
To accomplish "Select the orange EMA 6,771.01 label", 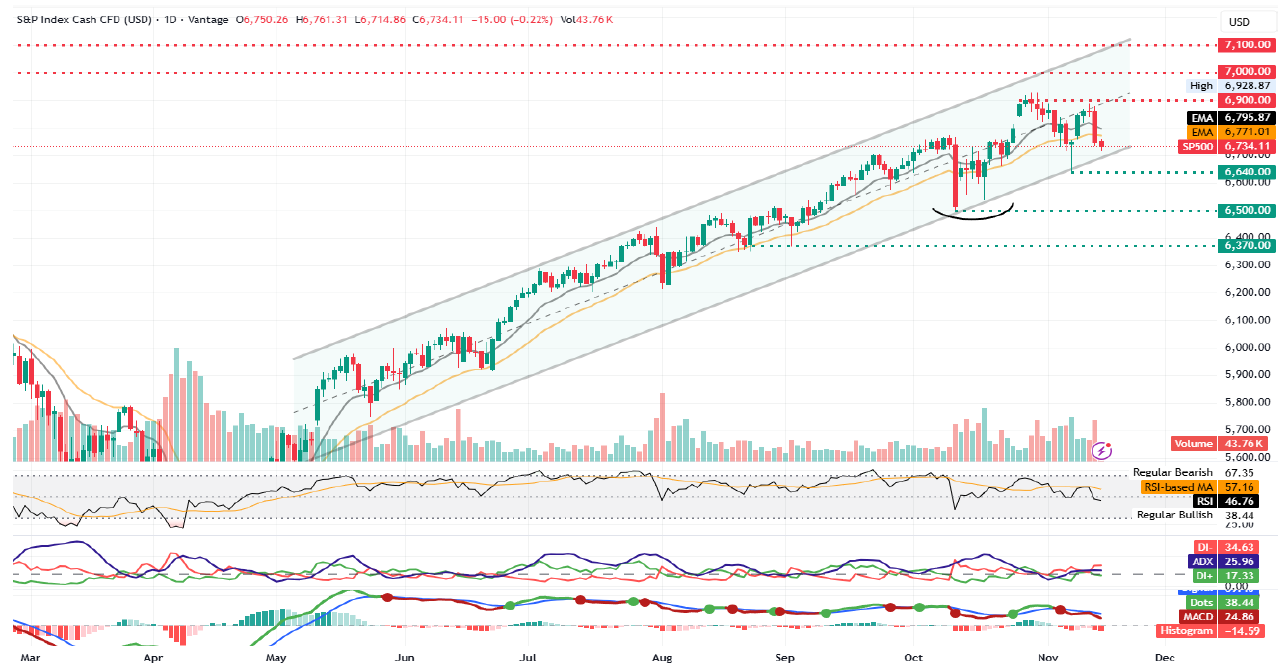I will click(1230, 131).
